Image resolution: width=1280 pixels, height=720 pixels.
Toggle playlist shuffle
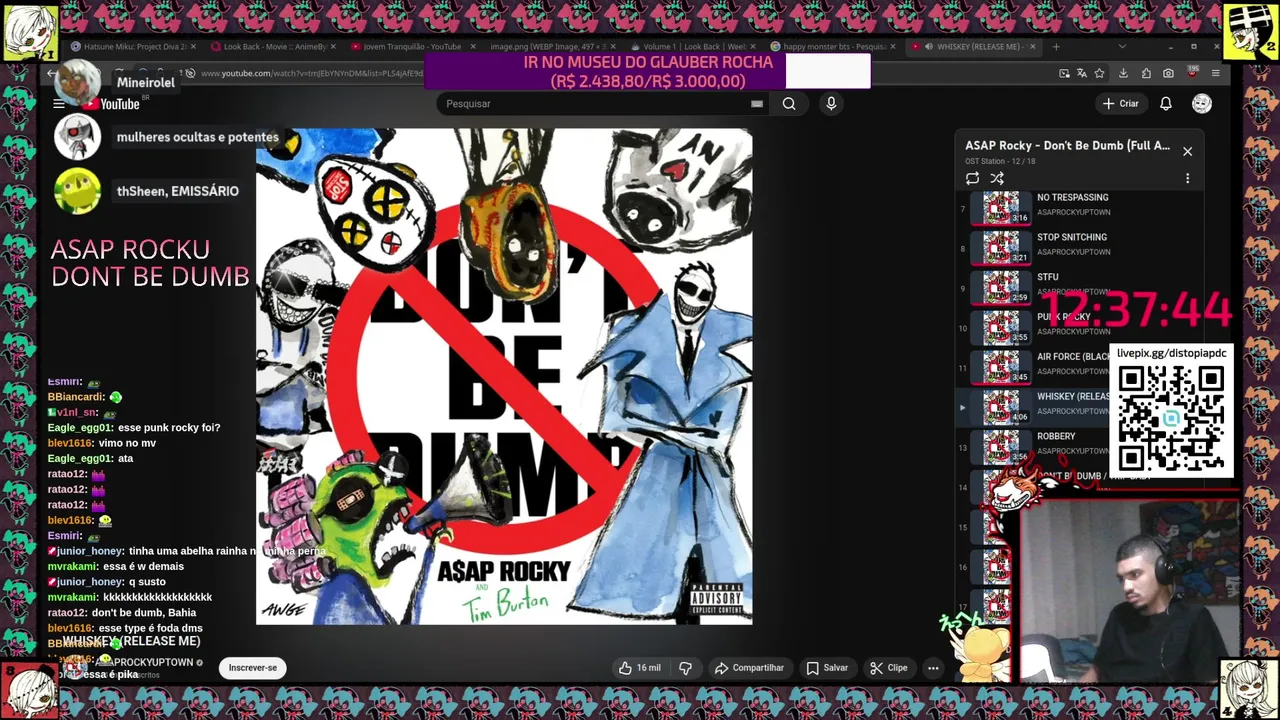coord(997,178)
